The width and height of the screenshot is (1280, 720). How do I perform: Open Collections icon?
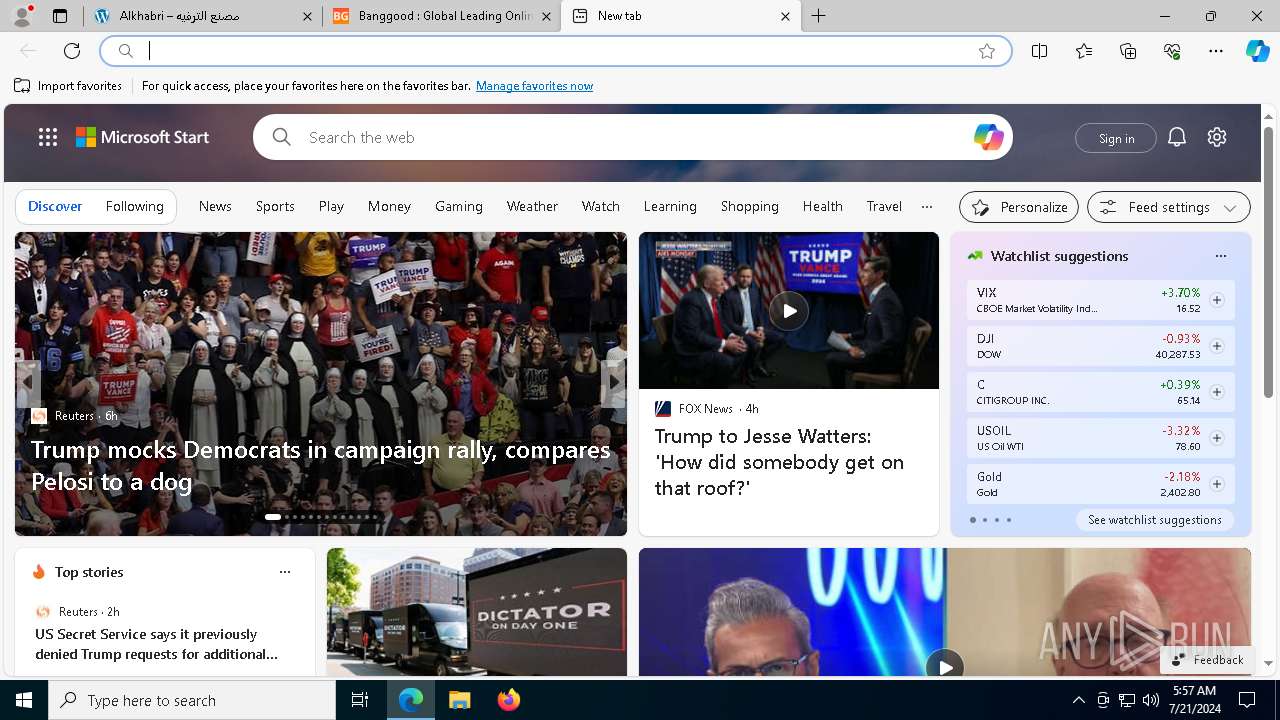(x=1128, y=51)
